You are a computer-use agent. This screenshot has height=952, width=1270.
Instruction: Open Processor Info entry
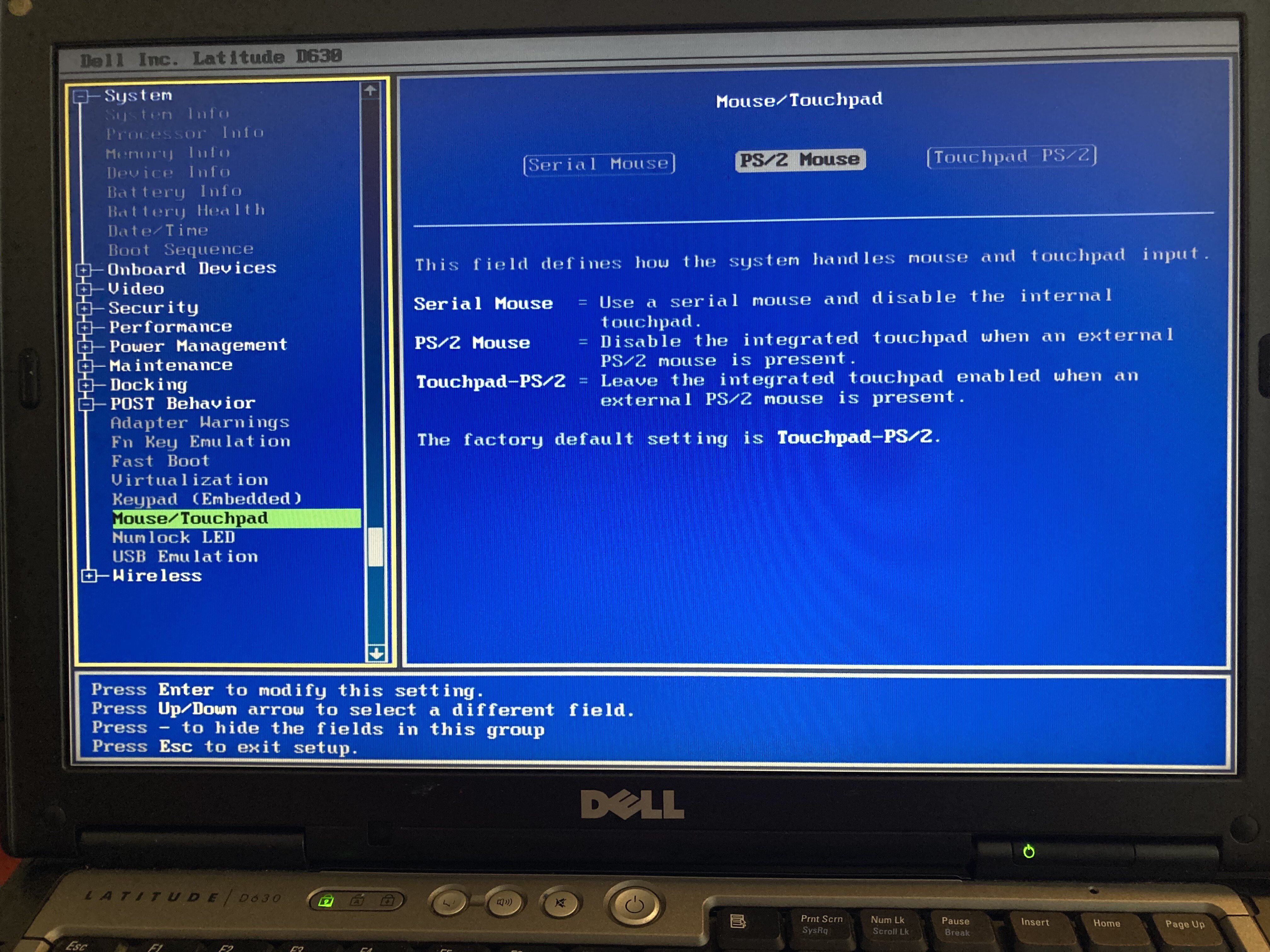pos(185,133)
